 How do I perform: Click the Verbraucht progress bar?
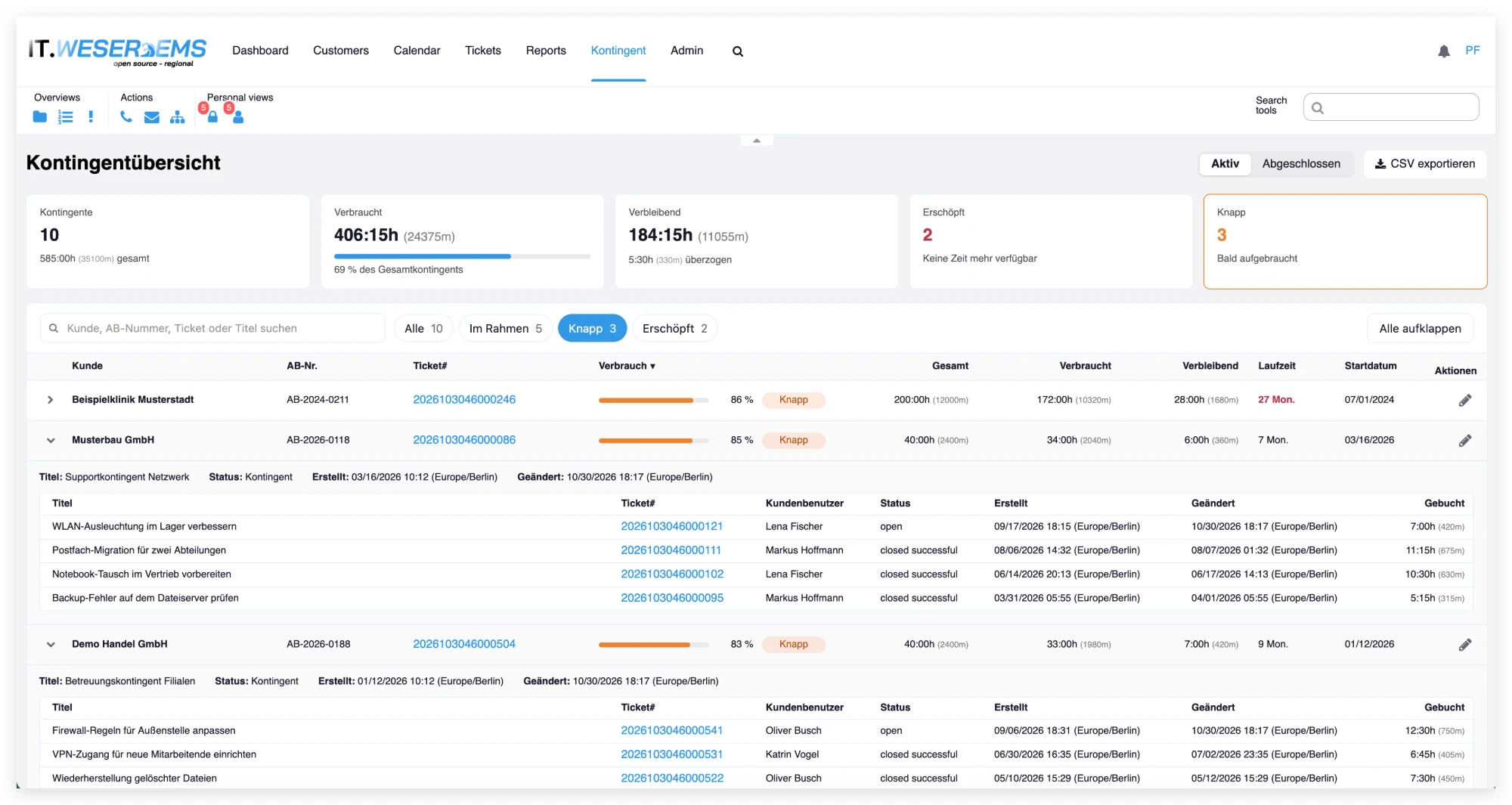point(462,256)
